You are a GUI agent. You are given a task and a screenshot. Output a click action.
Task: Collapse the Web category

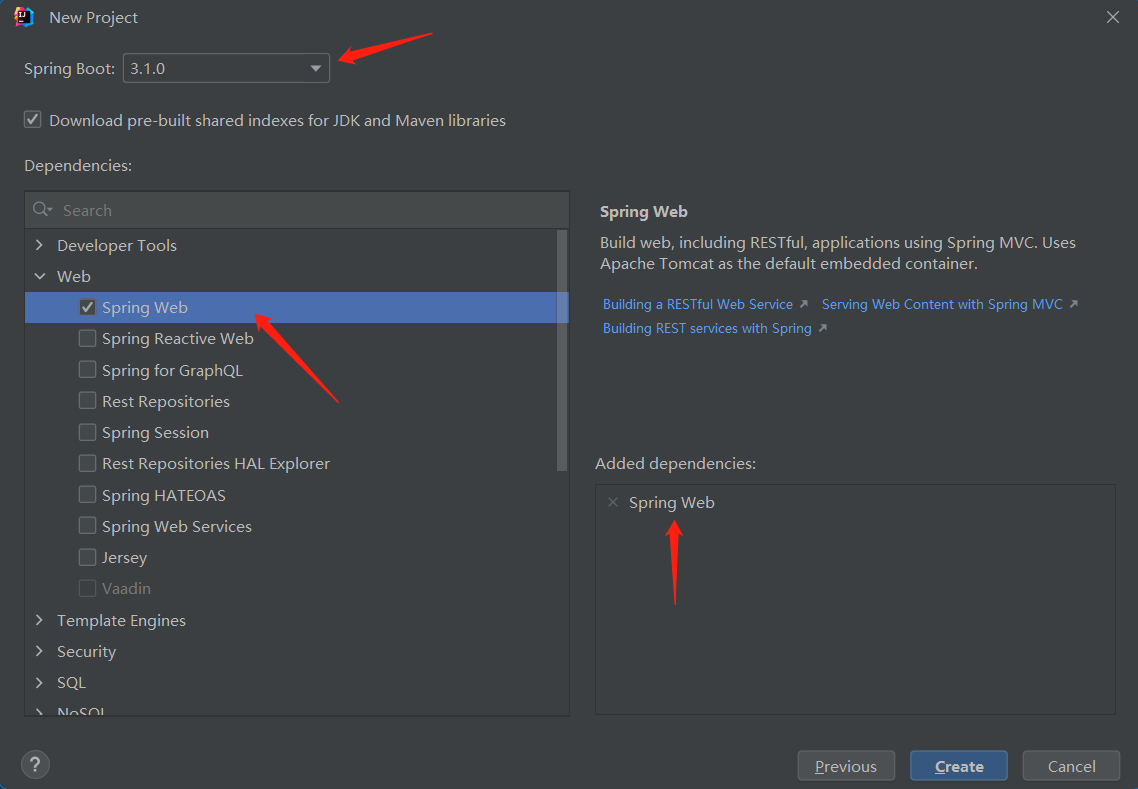(40, 276)
